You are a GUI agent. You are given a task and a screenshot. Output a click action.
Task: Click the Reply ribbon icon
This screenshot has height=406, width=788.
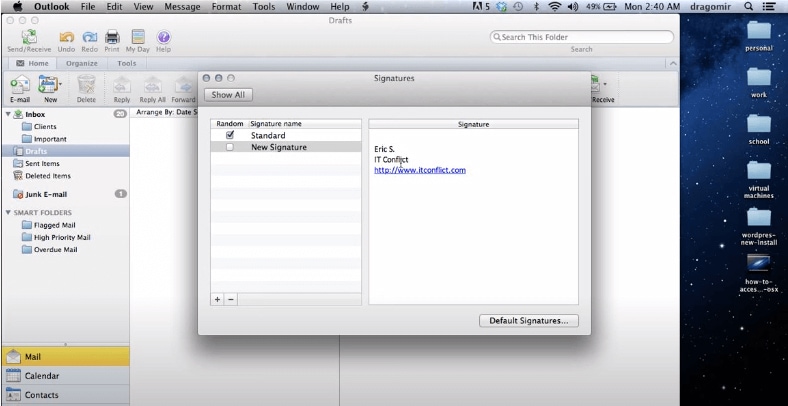point(122,85)
